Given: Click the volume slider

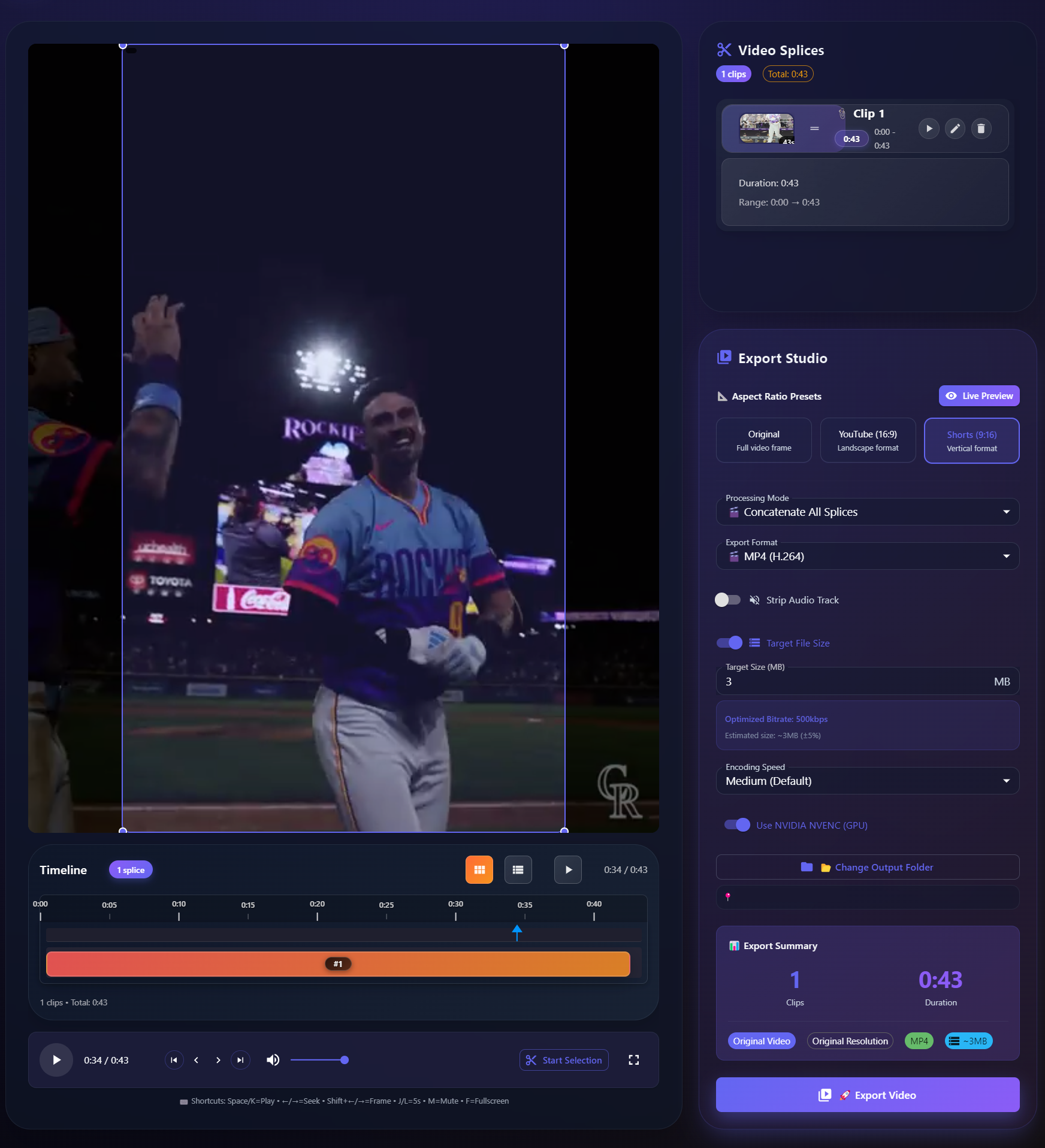Looking at the screenshot, I should coord(319,1060).
